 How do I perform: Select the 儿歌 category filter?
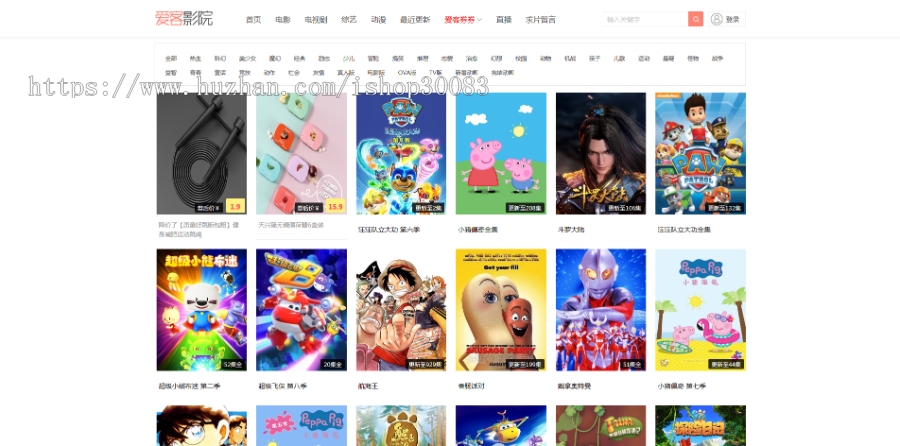pos(619,59)
